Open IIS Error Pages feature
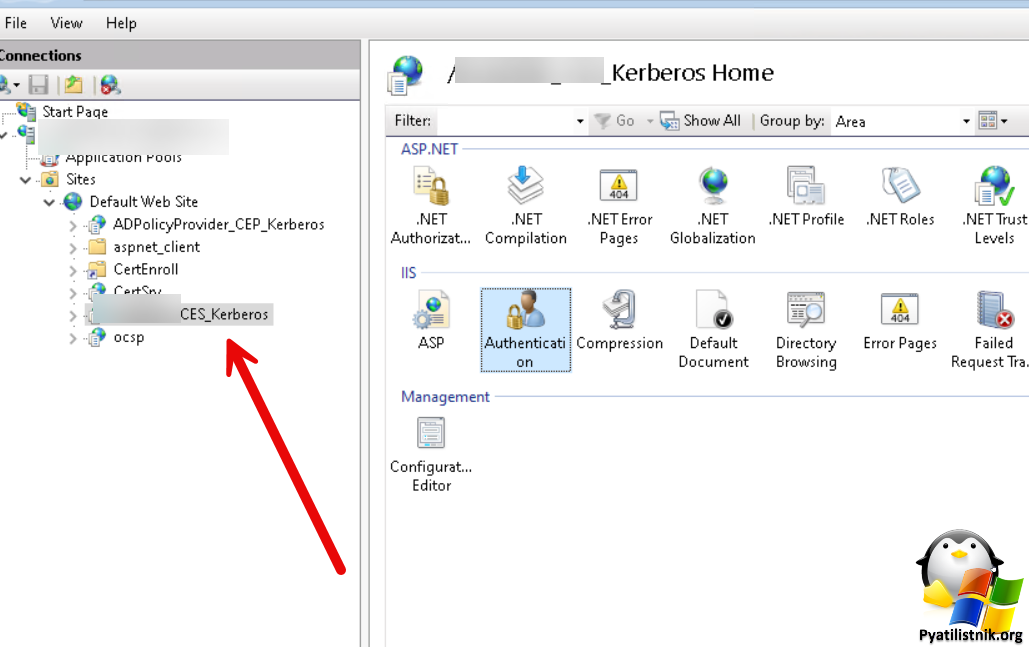Image resolution: width=1029 pixels, height=647 pixels. pos(900,320)
